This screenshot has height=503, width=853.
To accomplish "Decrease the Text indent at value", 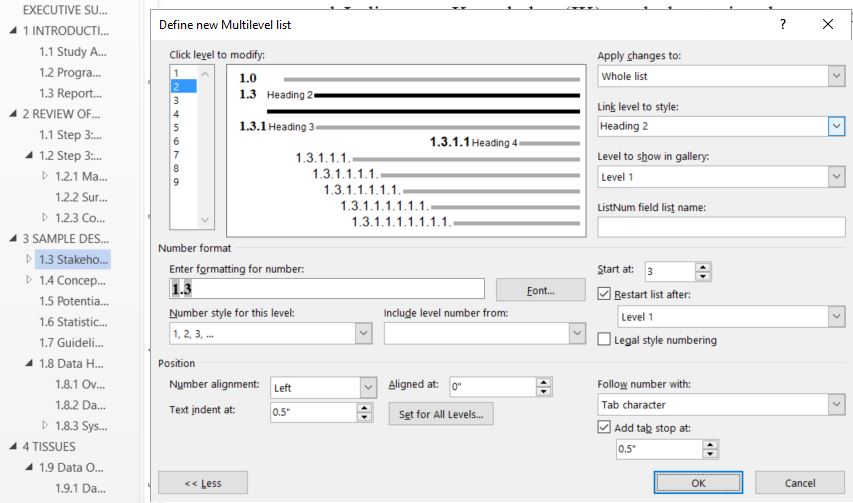I will click(364, 417).
